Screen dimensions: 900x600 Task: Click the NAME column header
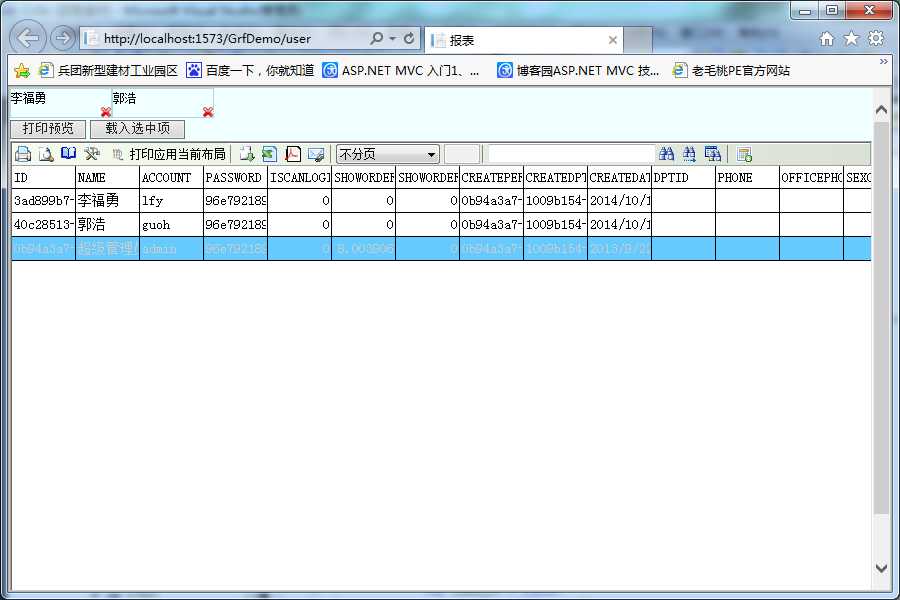pyautogui.click(x=107, y=177)
